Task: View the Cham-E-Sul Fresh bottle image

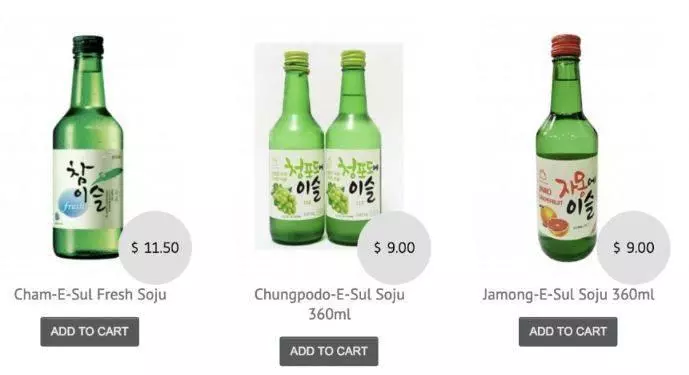Action: pos(88,147)
